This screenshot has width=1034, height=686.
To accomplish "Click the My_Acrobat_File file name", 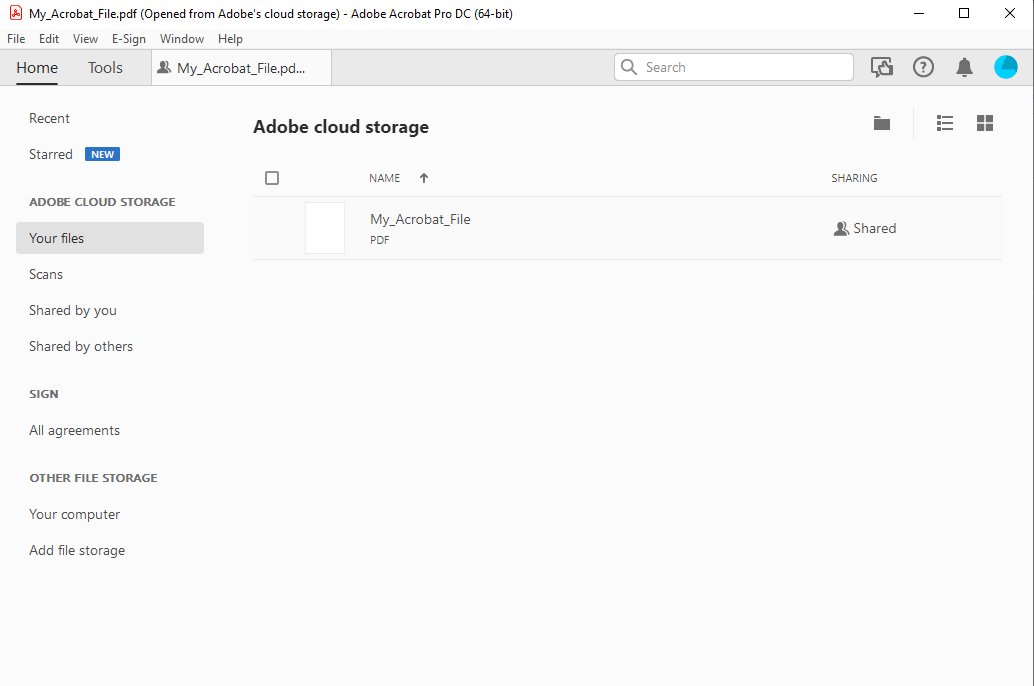I will tap(420, 220).
